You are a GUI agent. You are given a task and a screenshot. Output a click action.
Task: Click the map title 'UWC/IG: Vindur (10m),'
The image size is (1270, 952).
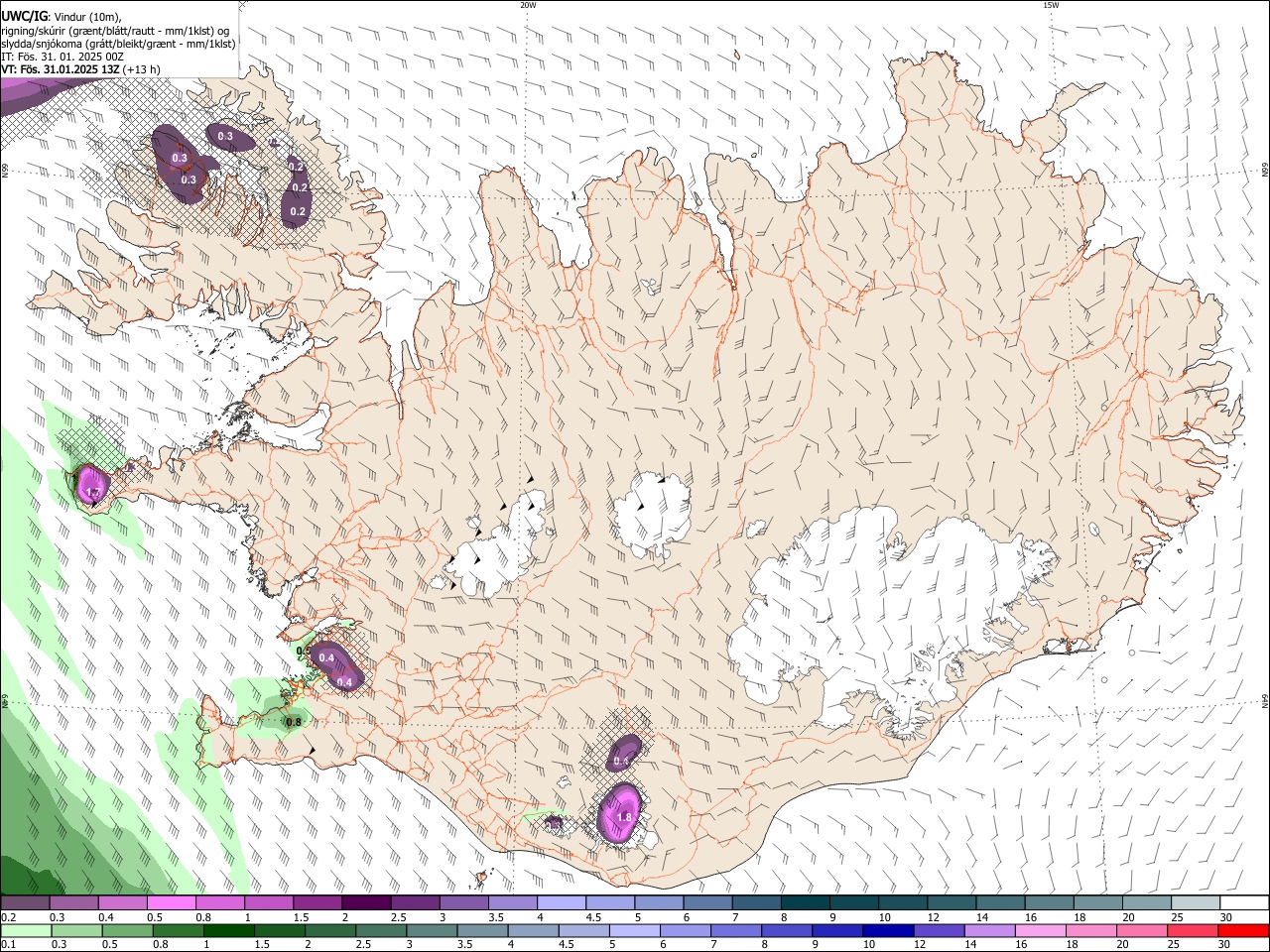(61, 17)
